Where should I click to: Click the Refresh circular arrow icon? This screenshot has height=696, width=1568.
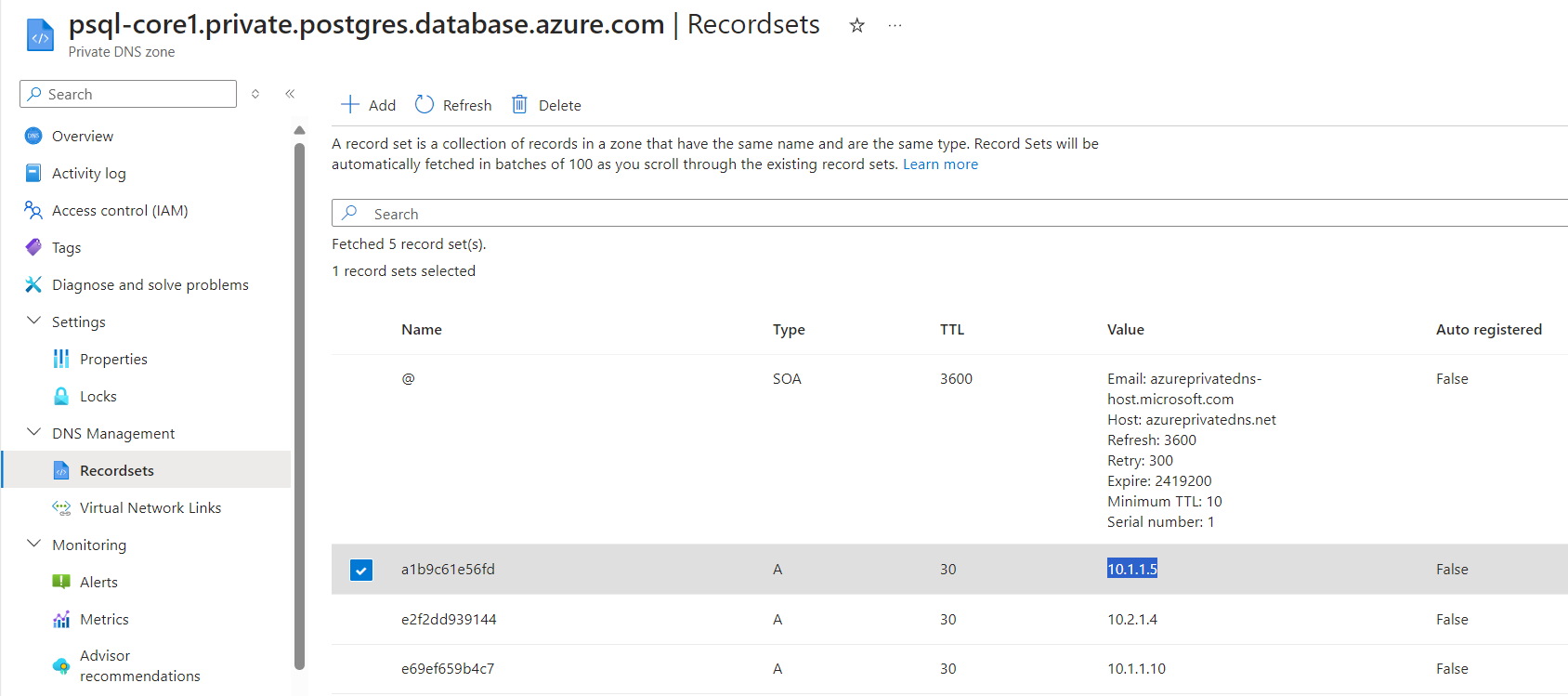(x=425, y=104)
